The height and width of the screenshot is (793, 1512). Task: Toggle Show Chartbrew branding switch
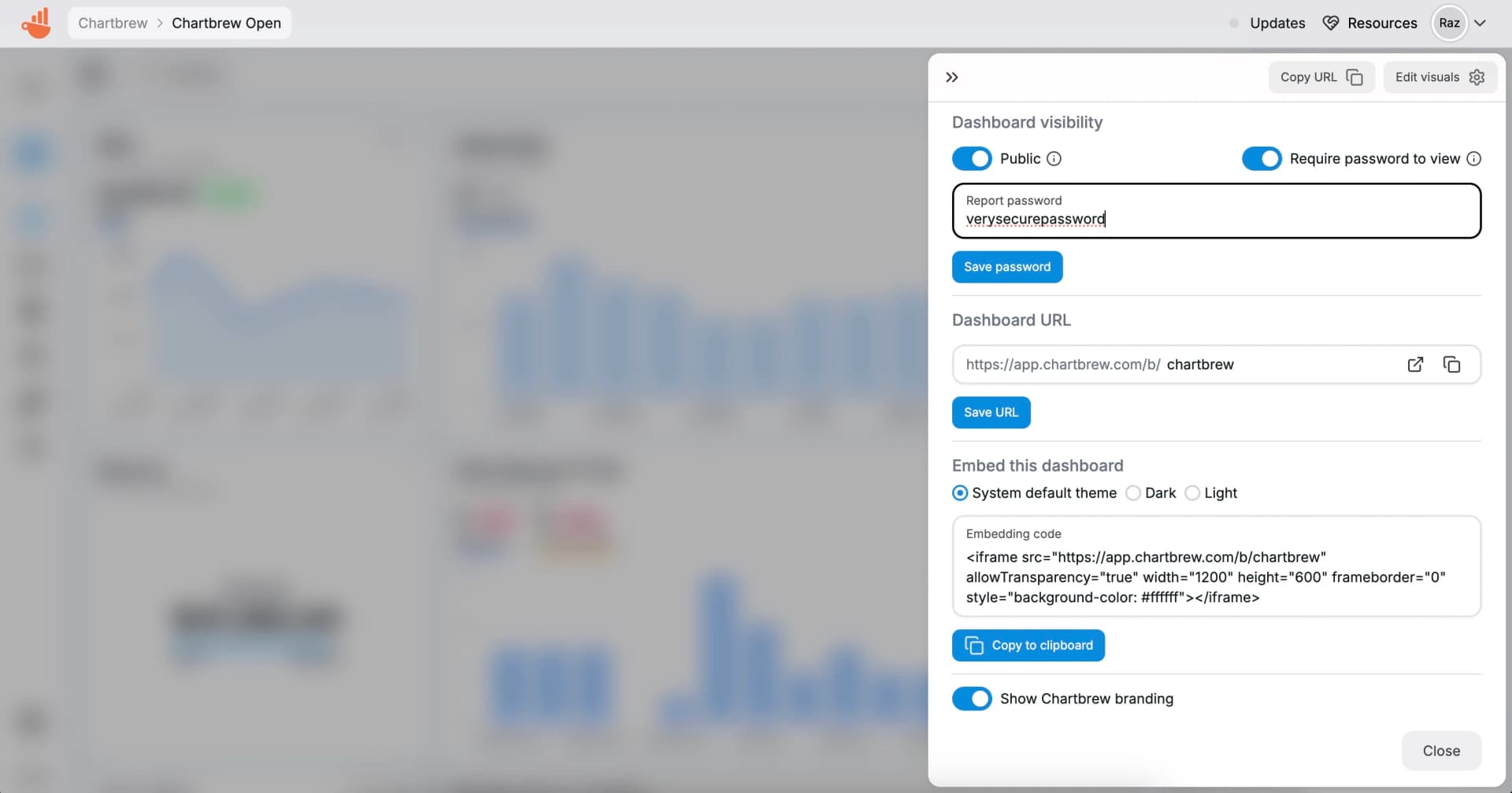[971, 699]
